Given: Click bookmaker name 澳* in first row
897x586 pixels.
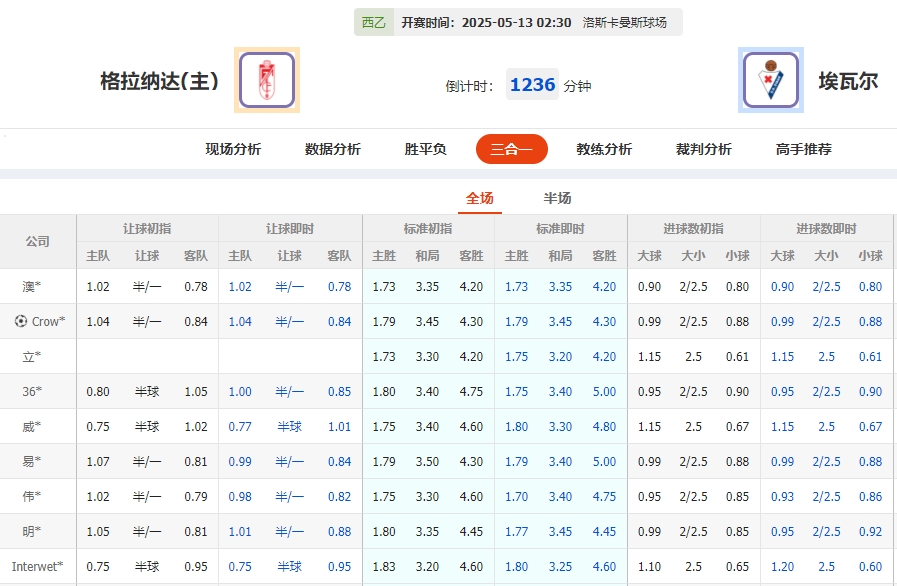Looking at the screenshot, I should [x=30, y=287].
